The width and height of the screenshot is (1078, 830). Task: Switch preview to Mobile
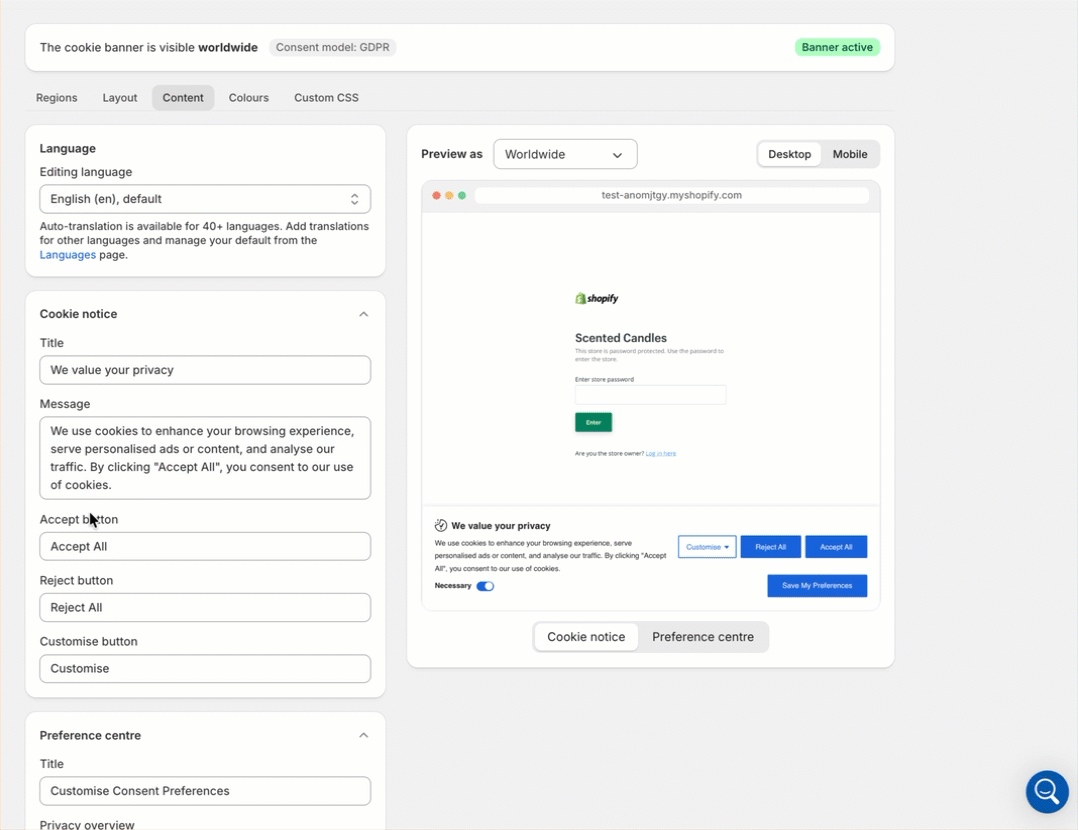(850, 154)
